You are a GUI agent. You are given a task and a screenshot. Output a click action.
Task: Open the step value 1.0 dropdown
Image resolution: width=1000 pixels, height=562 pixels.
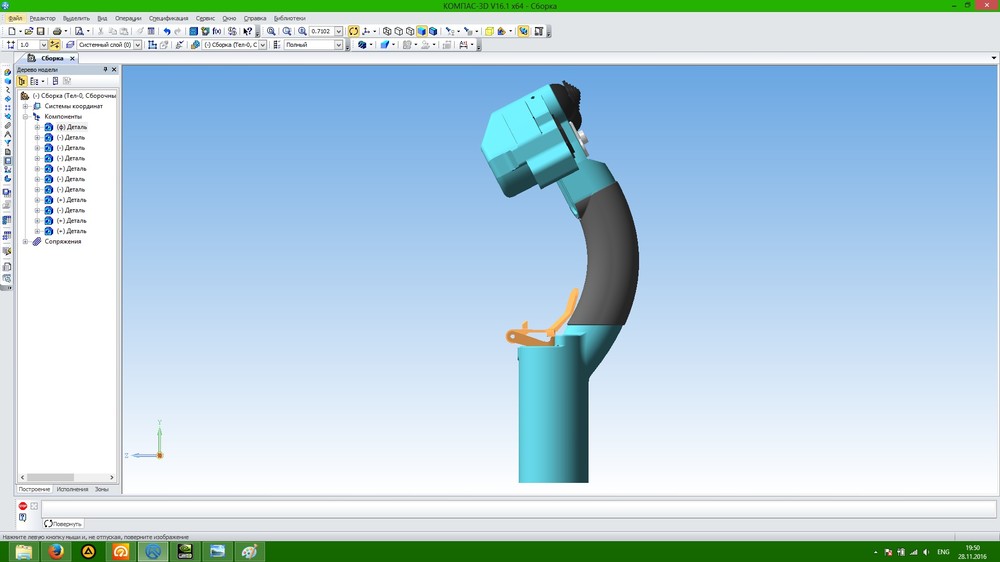[x=43, y=45]
